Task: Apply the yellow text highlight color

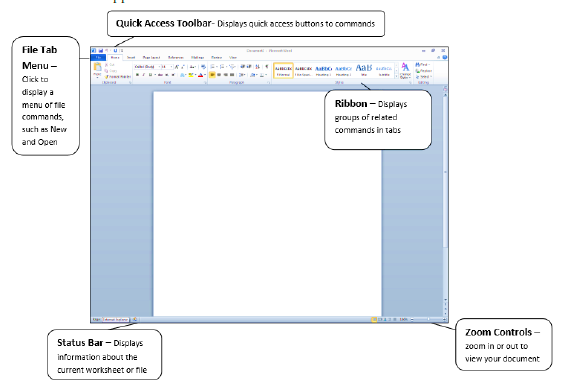Action: [191, 75]
